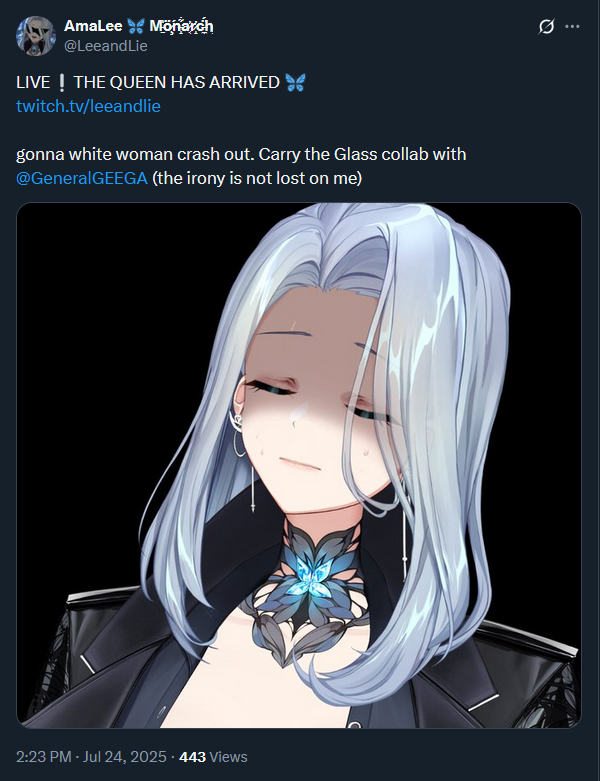Click the '(the irony is not lost on me)' text

coord(257,178)
